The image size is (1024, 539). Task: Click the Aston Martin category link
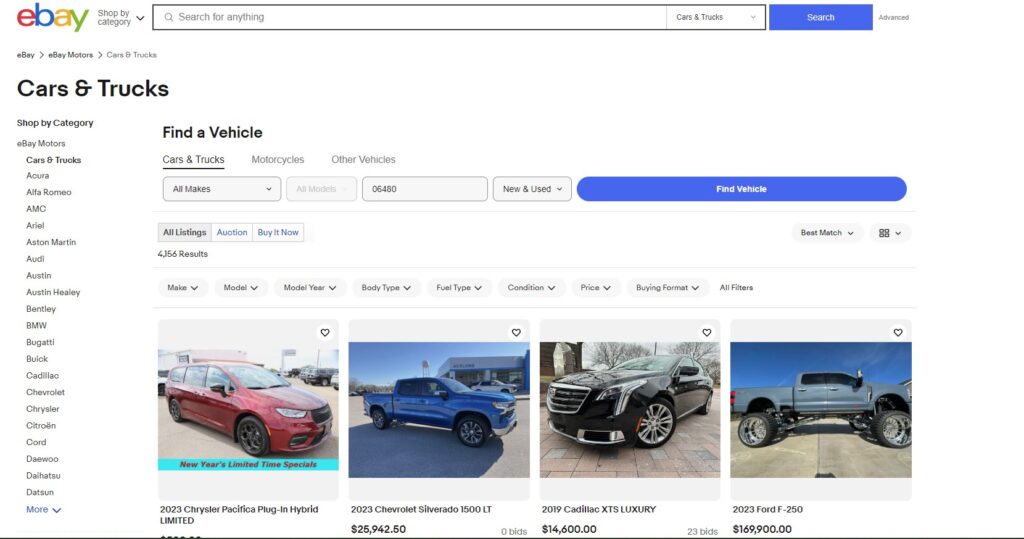[51, 242]
